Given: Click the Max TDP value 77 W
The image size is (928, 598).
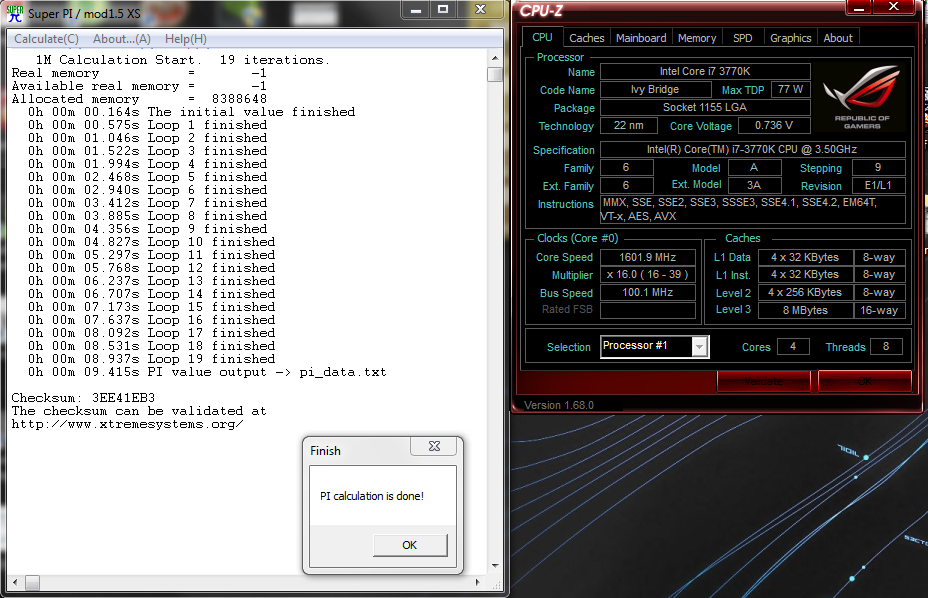Looking at the screenshot, I should click(790, 89).
